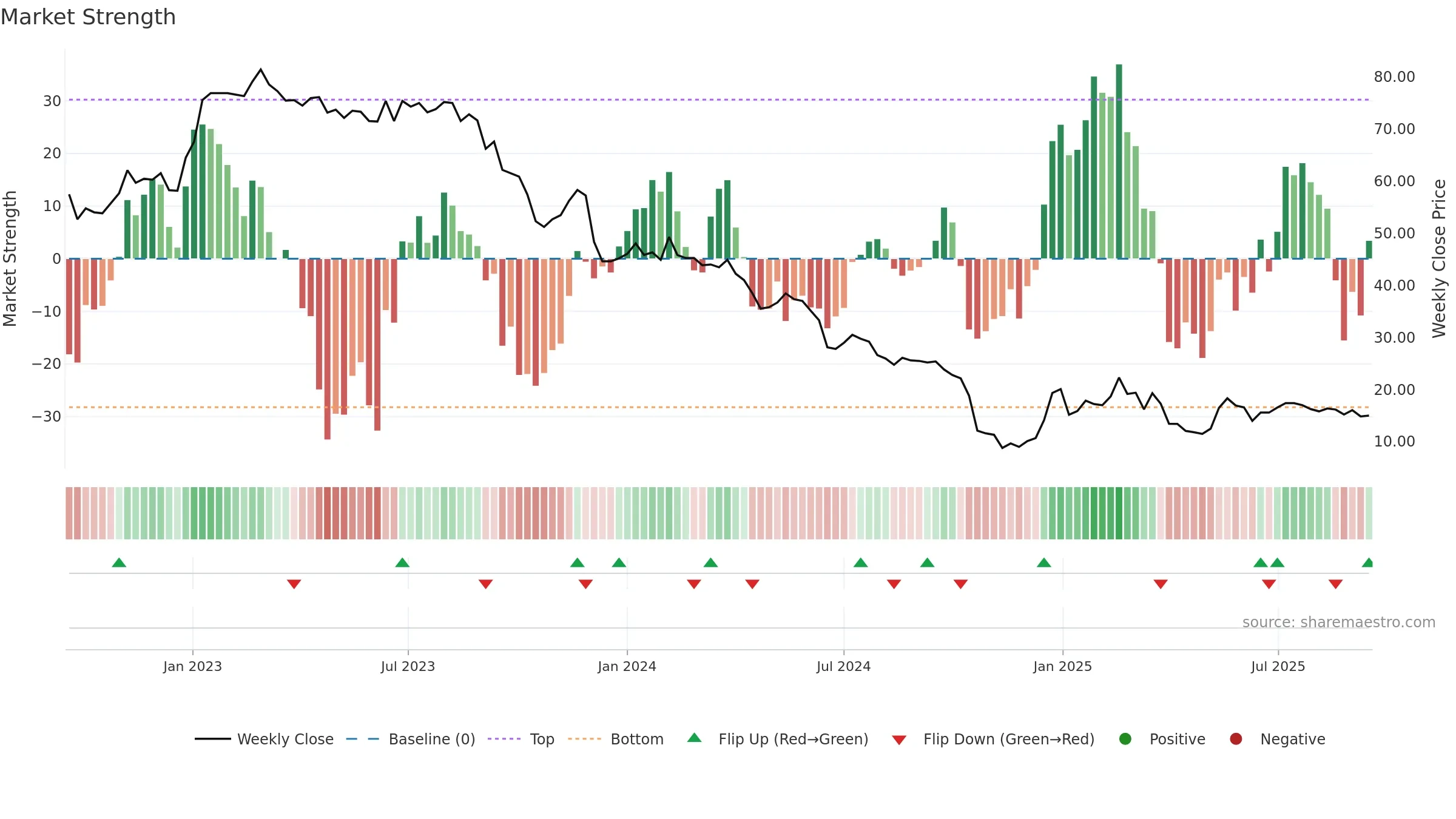Screen dimensions: 1456x819
Task: Toggle the 'Negative' legend label
Action: (x=1293, y=739)
